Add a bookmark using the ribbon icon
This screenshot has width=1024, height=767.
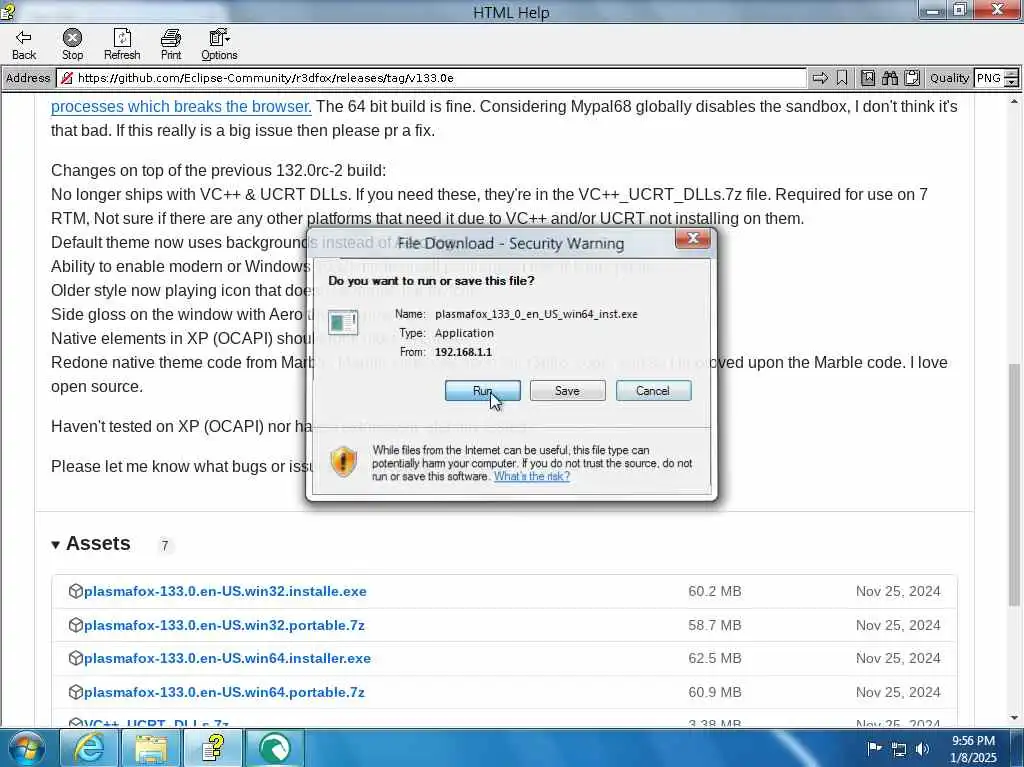click(842, 78)
